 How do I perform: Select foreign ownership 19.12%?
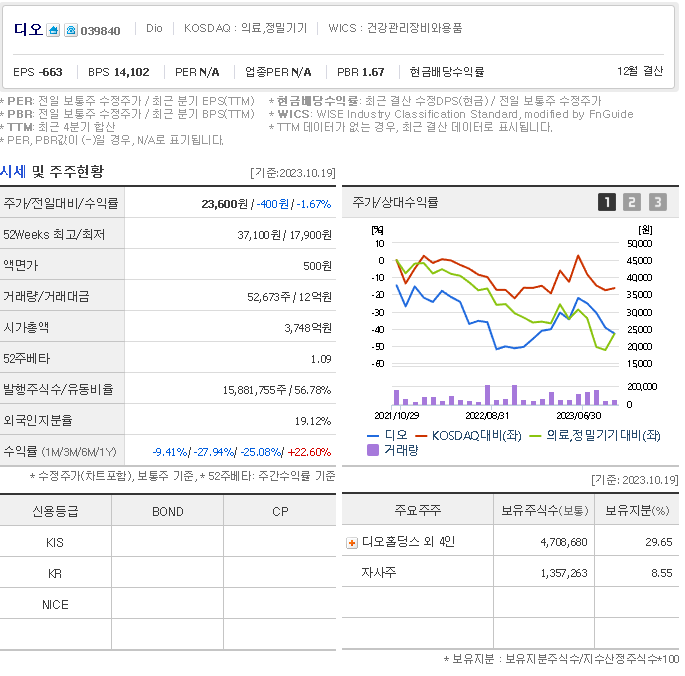click(x=313, y=421)
